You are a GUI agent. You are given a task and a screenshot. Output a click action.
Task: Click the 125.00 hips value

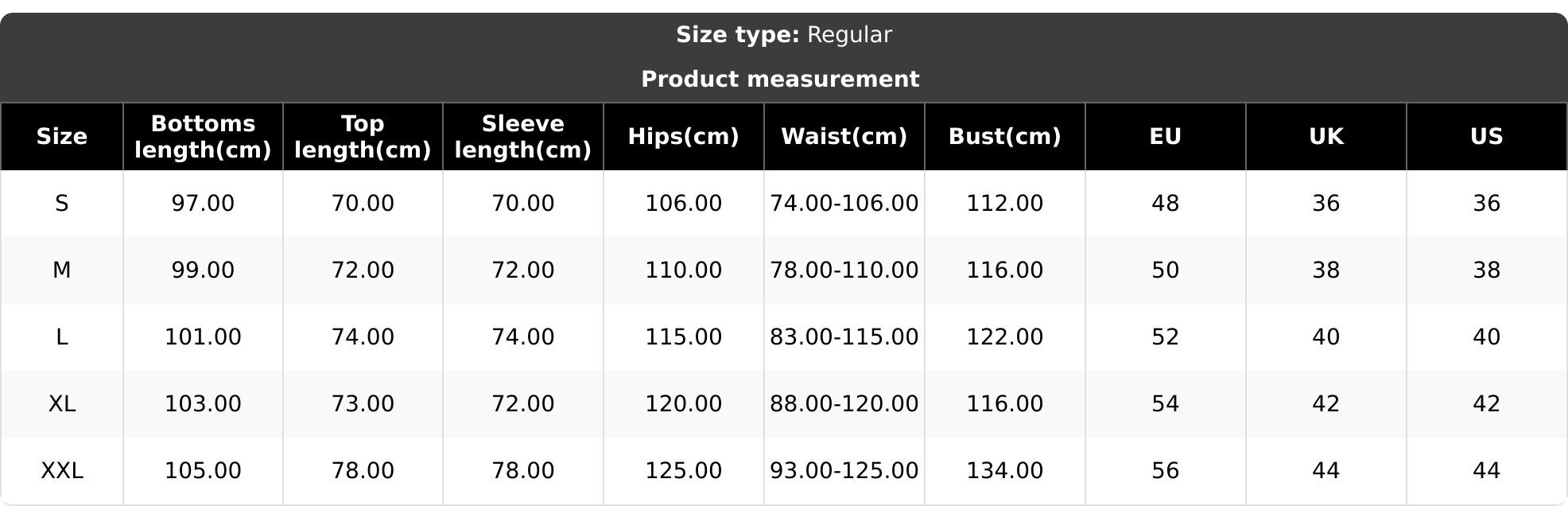[684, 471]
